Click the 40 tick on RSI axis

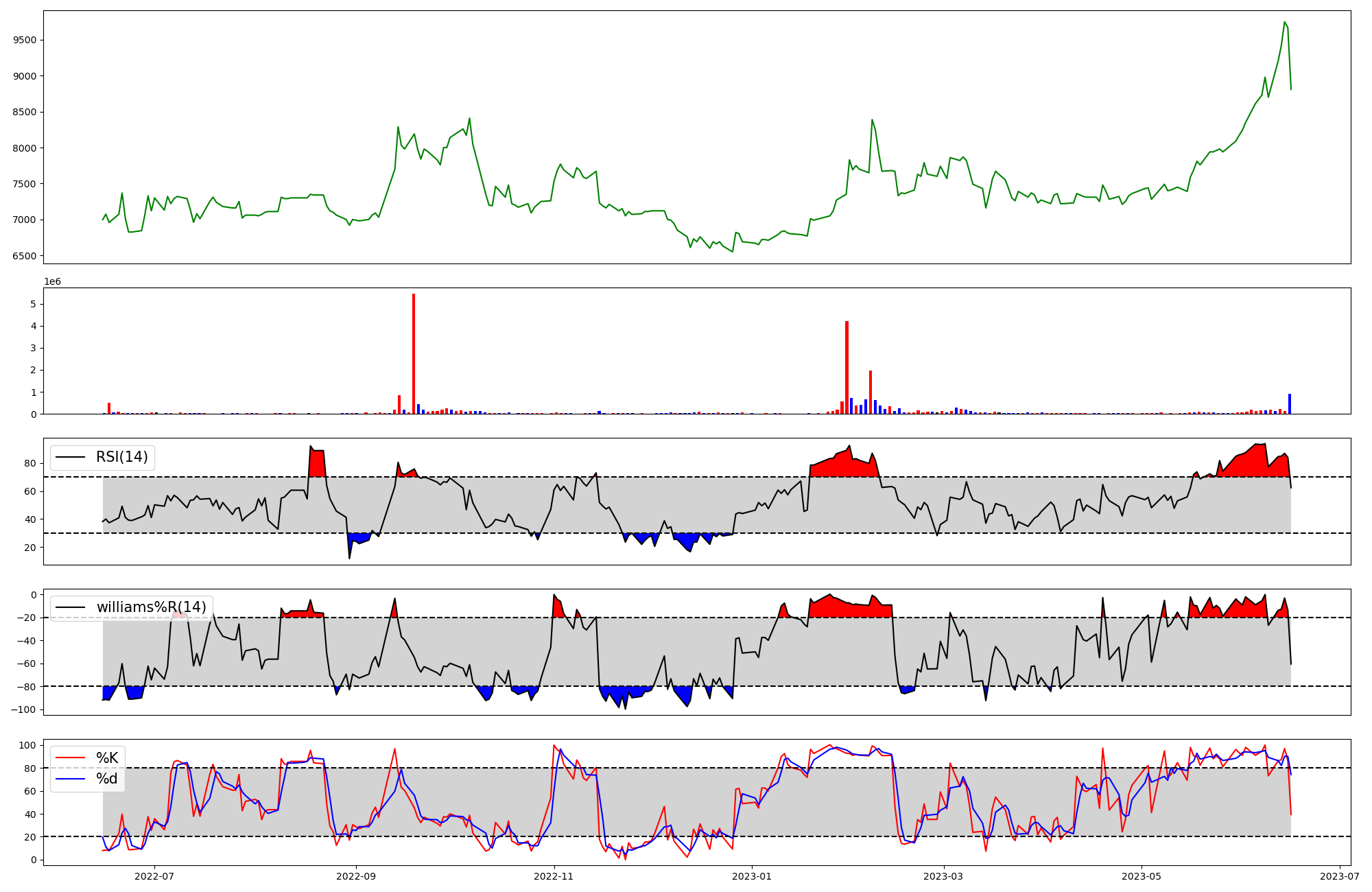click(x=31, y=519)
